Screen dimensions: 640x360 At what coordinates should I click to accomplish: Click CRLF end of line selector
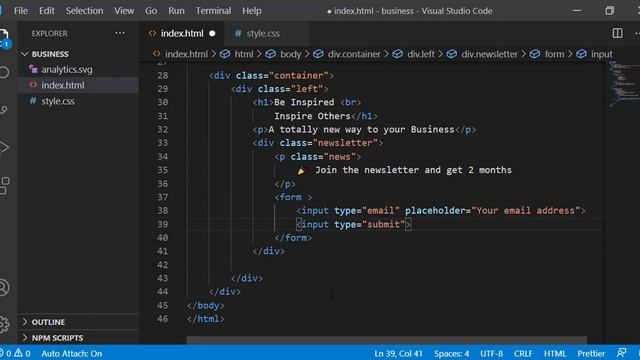(x=523, y=353)
